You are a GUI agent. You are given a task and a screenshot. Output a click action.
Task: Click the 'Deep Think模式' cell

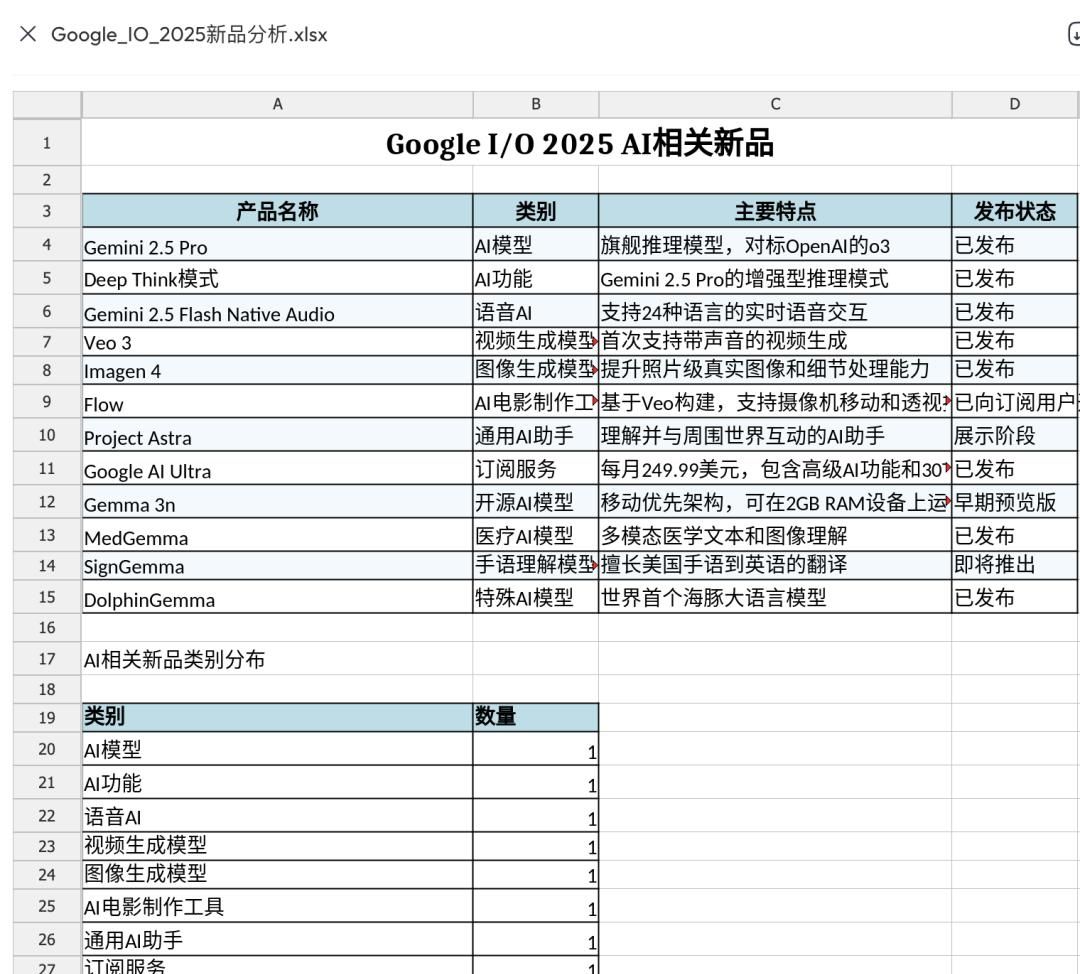point(277,278)
